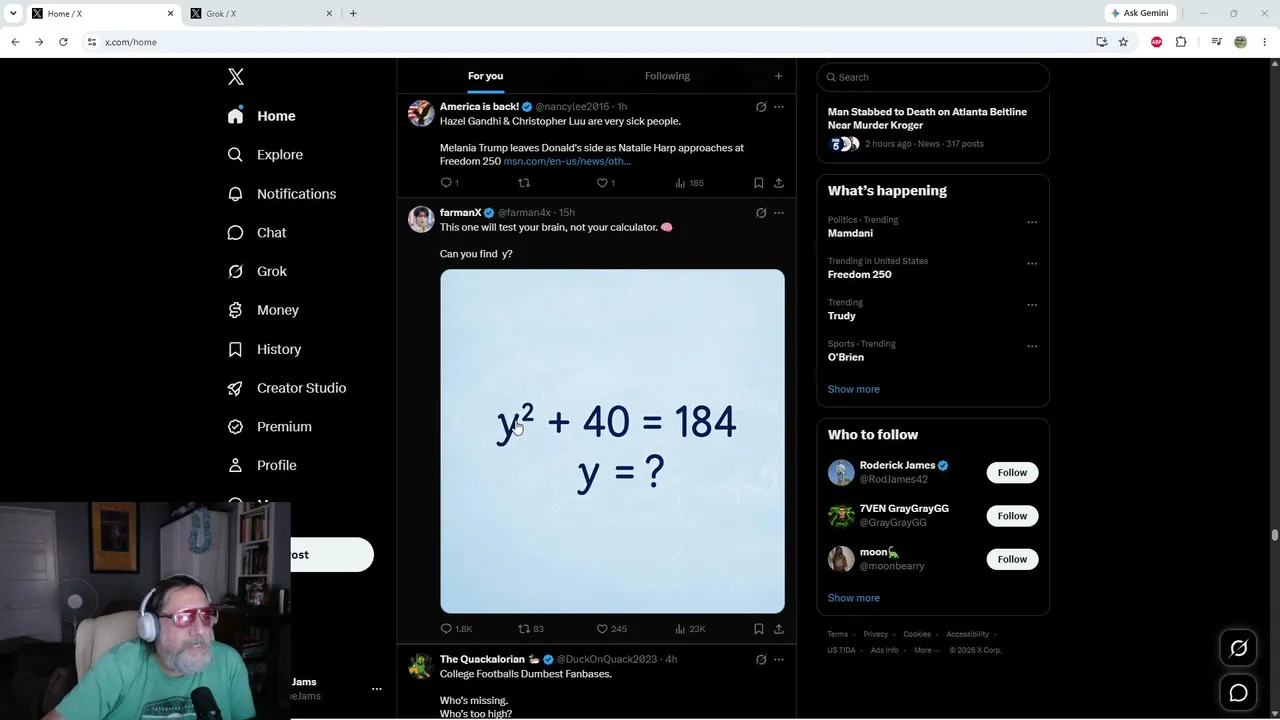Open Creator Studio in the sidebar
This screenshot has height=720, width=1280.
(287, 388)
